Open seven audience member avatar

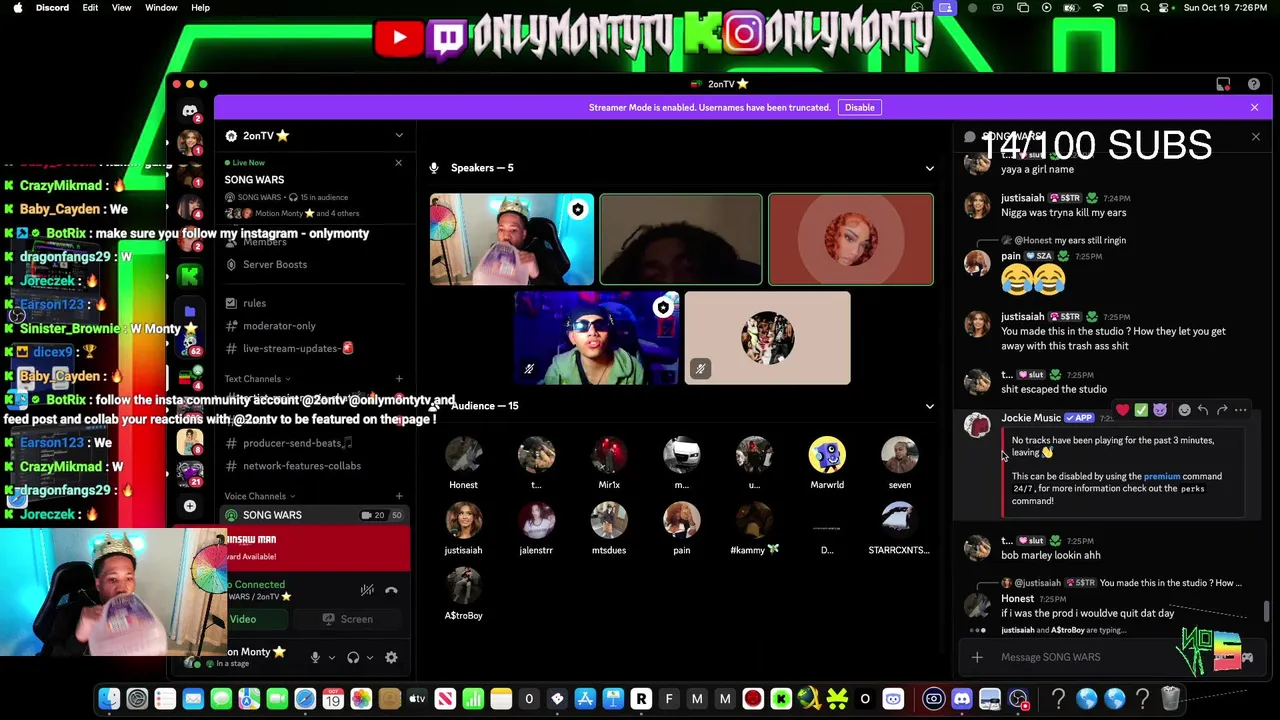click(900, 456)
